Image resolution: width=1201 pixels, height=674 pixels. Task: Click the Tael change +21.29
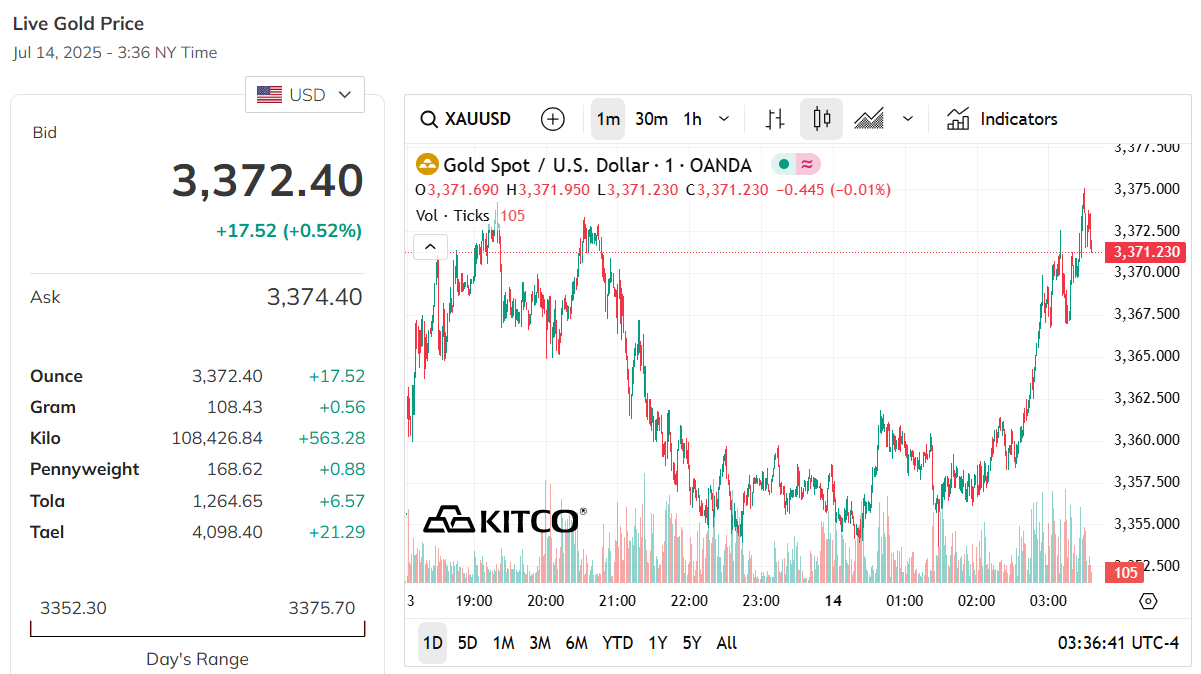point(337,532)
